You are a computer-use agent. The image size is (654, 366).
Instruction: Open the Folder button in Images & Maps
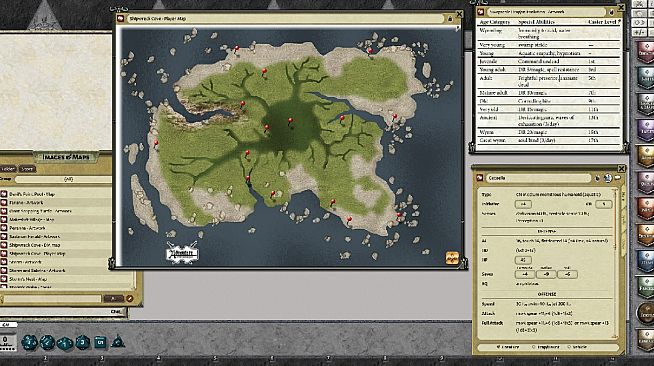click(x=8, y=169)
